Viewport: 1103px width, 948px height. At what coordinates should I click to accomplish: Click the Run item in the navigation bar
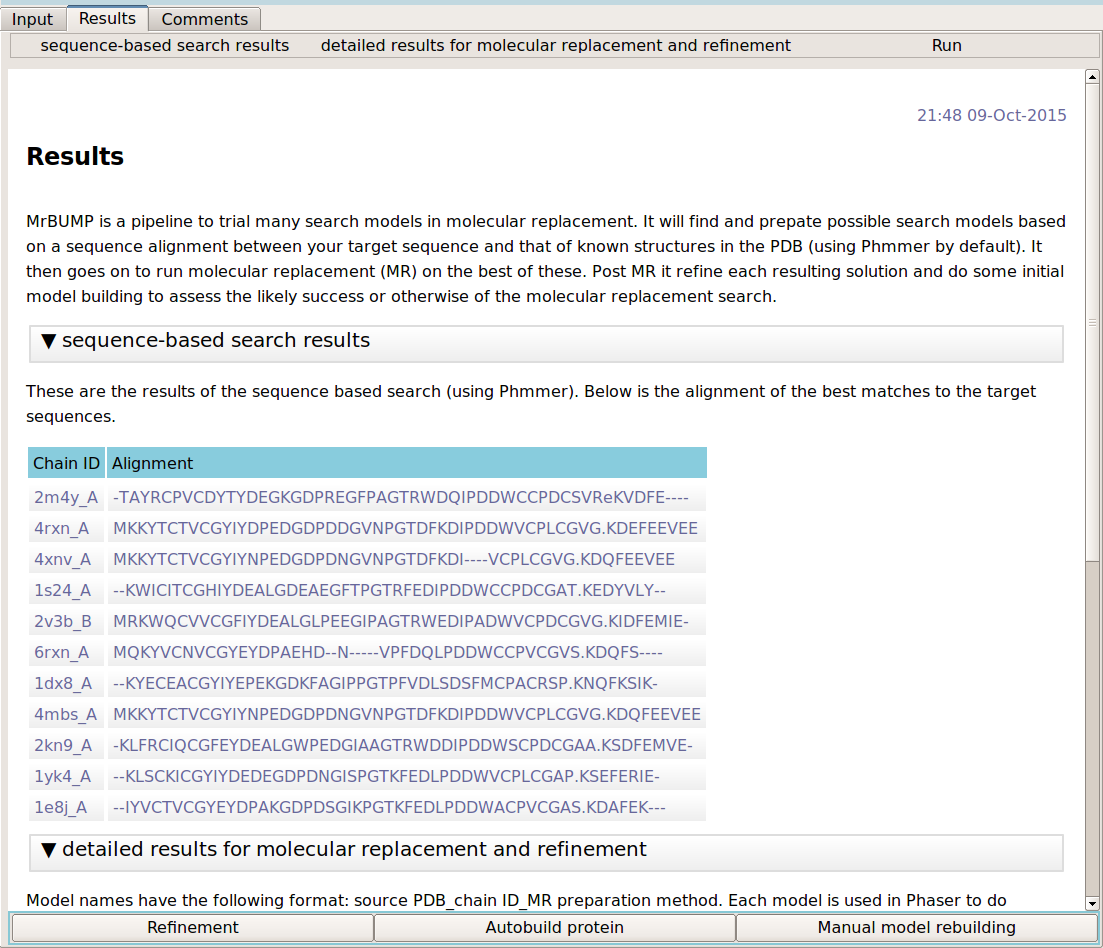point(946,45)
